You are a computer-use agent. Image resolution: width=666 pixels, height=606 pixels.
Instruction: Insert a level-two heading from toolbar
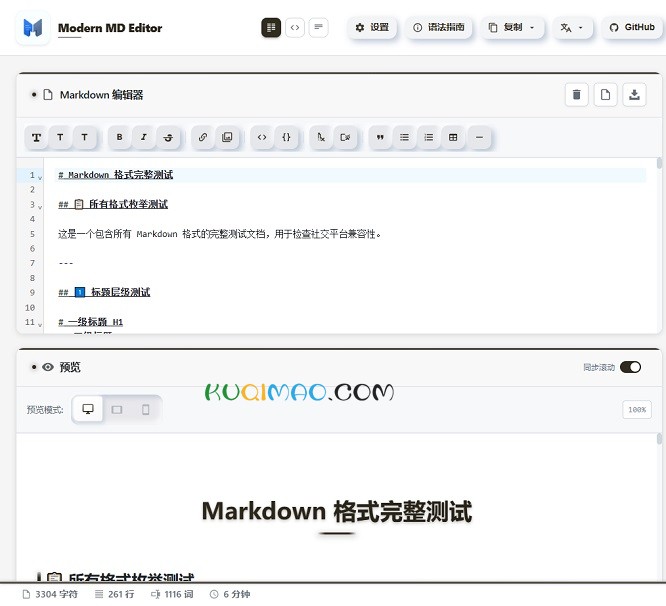click(60, 137)
